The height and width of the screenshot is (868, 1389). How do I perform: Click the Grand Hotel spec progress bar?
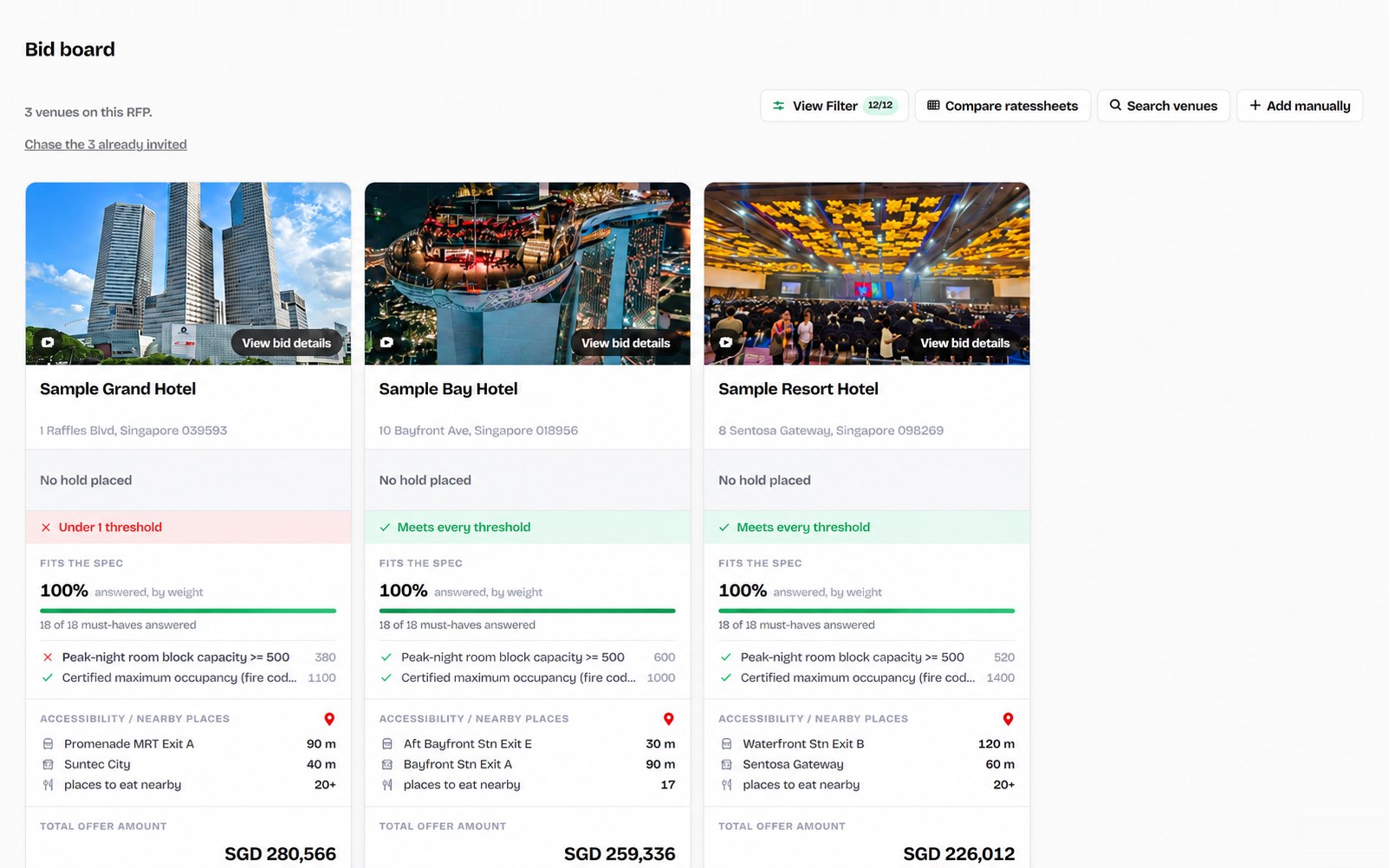click(188, 611)
